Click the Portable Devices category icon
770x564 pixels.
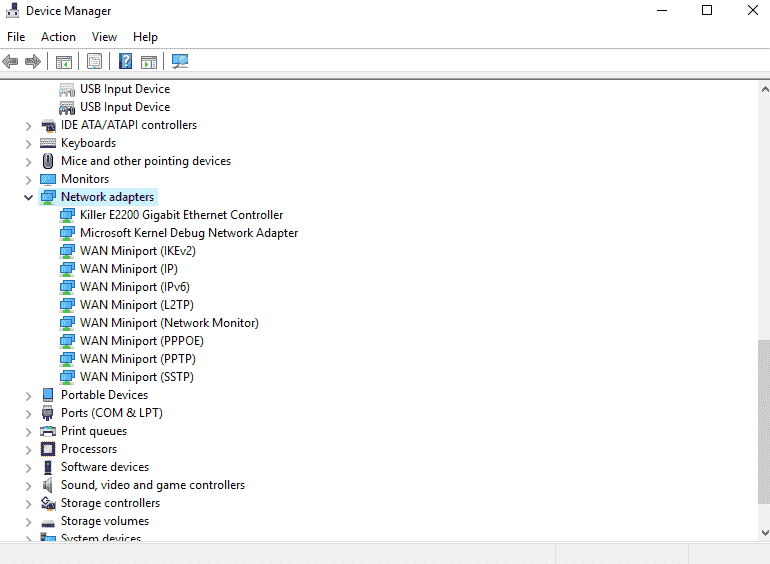coord(48,395)
